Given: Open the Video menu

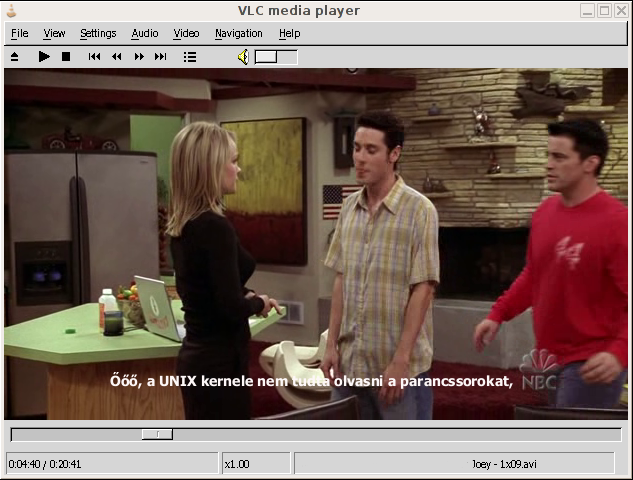Looking at the screenshot, I should pyautogui.click(x=186, y=34).
